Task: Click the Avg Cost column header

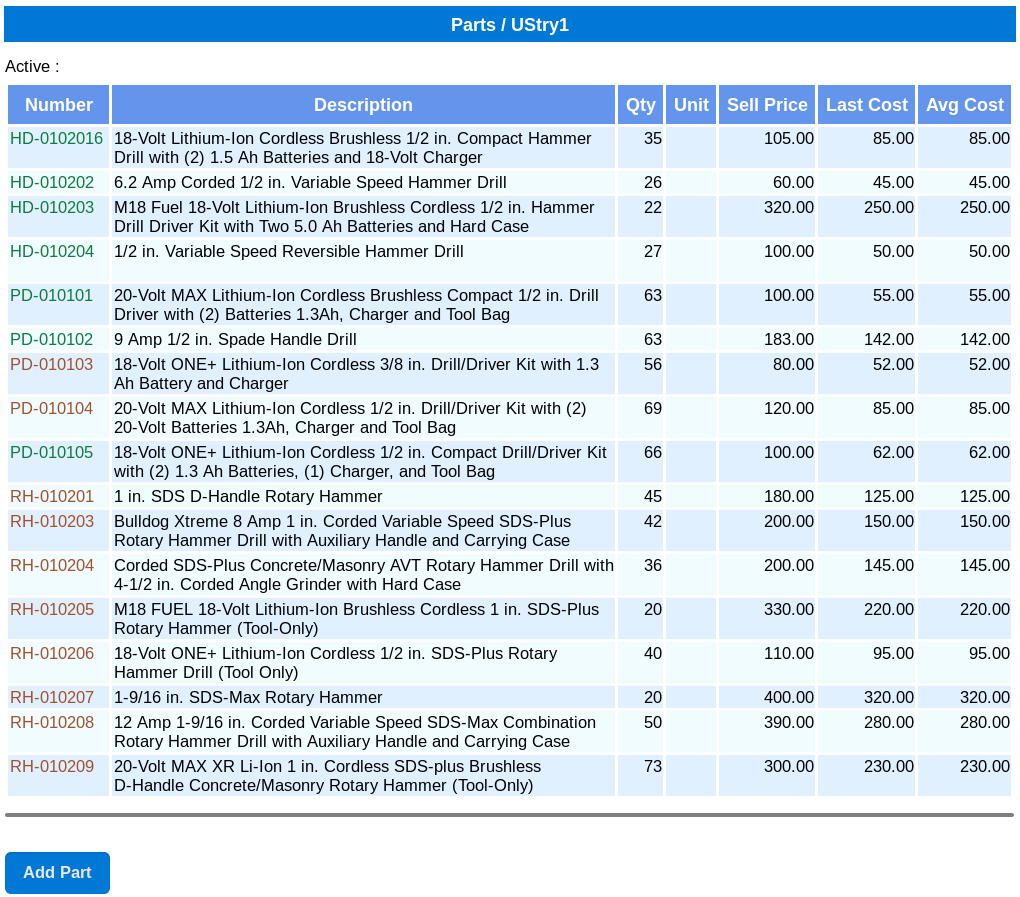Action: [x=965, y=105]
